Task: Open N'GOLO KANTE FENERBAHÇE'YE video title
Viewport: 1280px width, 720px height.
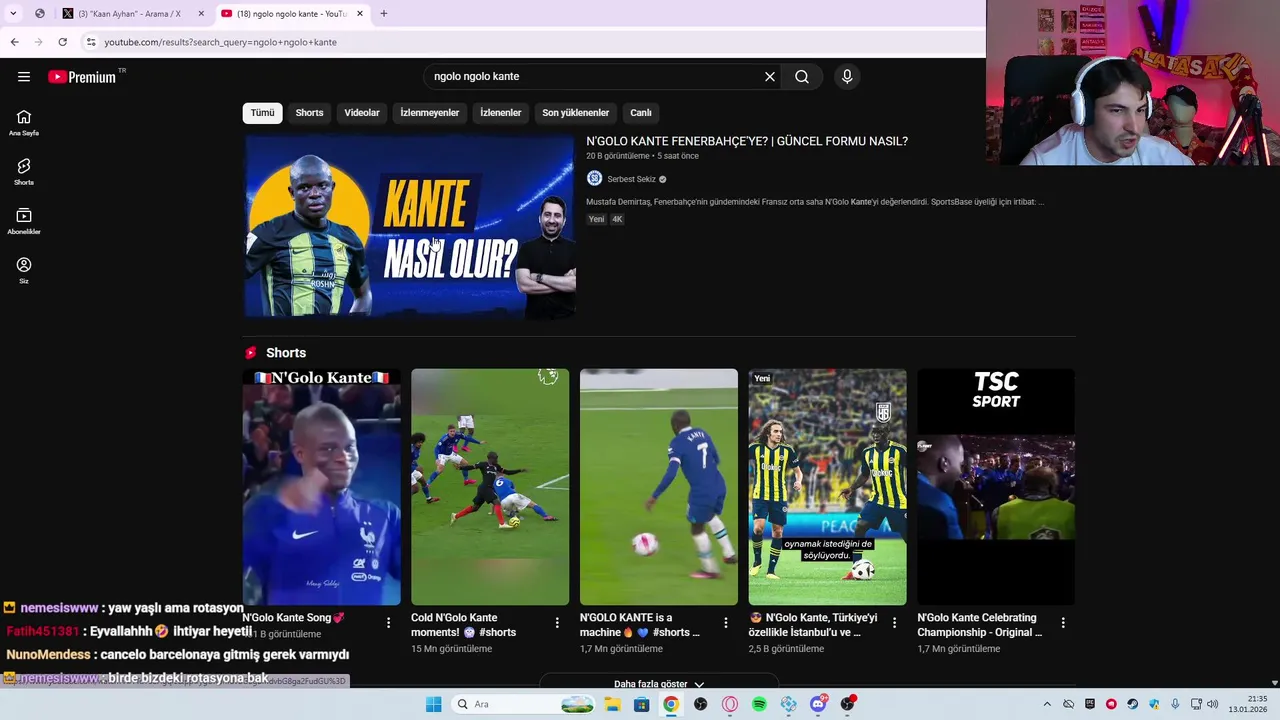Action: [x=747, y=141]
